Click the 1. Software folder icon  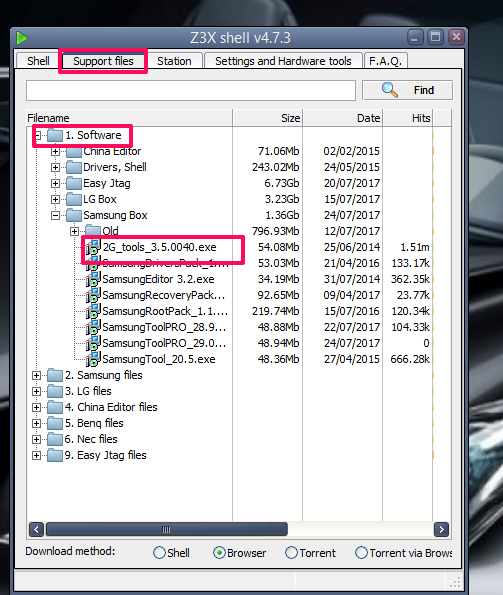pos(55,135)
